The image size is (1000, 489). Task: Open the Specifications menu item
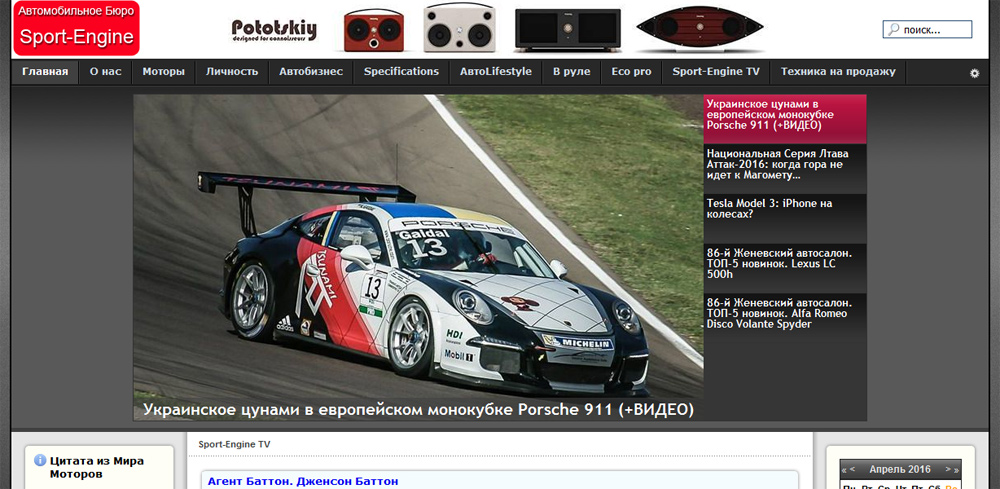[401, 71]
